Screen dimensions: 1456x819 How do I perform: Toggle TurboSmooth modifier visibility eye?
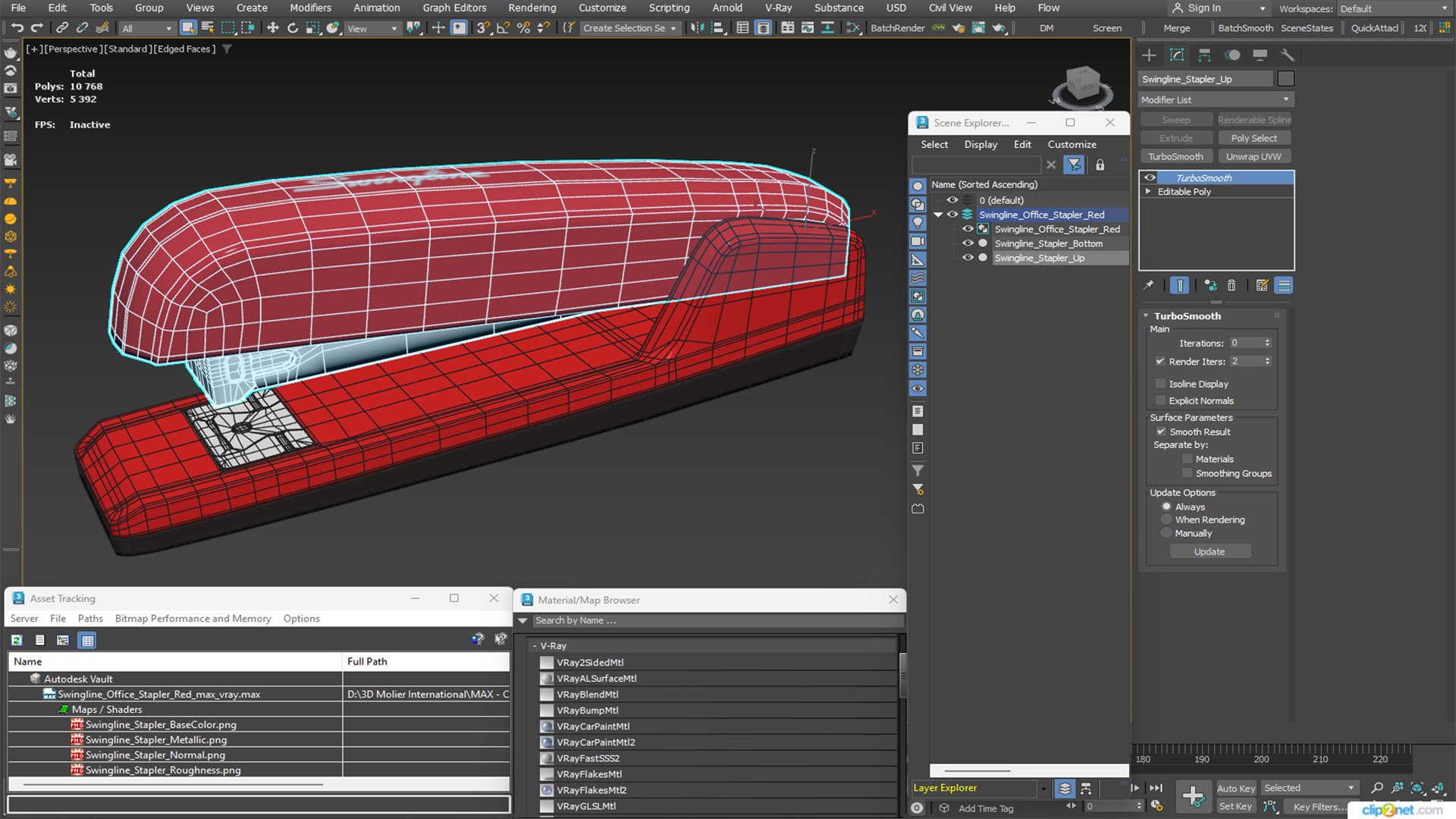point(1150,177)
